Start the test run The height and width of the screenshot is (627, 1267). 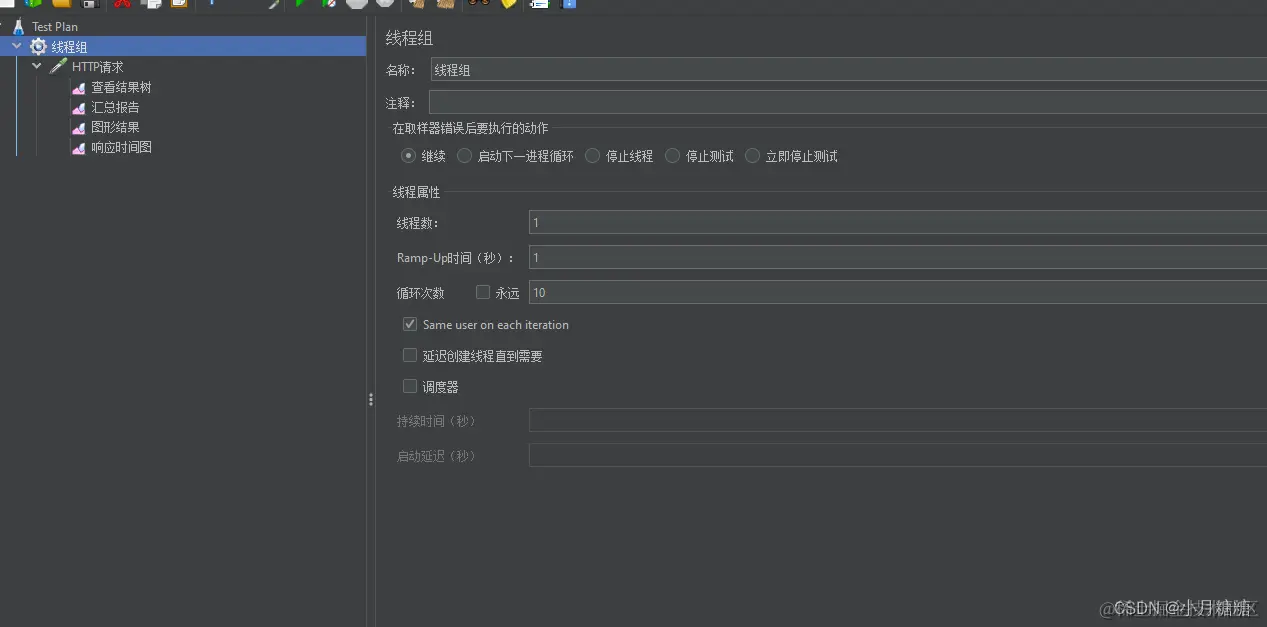coord(298,5)
